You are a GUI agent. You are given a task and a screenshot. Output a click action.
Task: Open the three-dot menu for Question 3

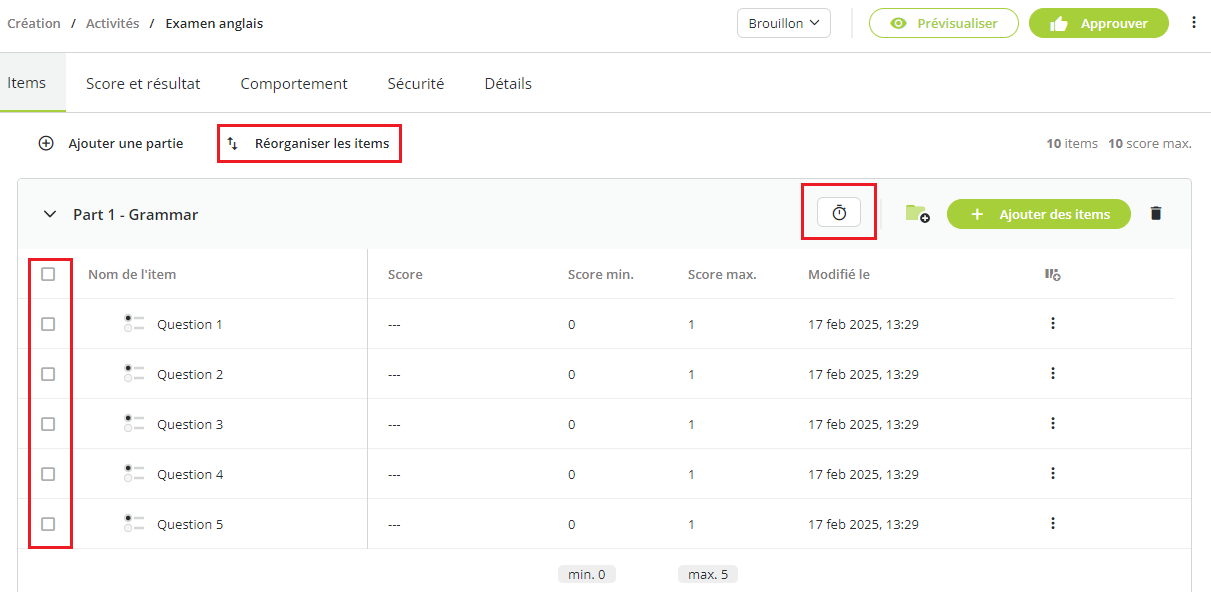1052,423
